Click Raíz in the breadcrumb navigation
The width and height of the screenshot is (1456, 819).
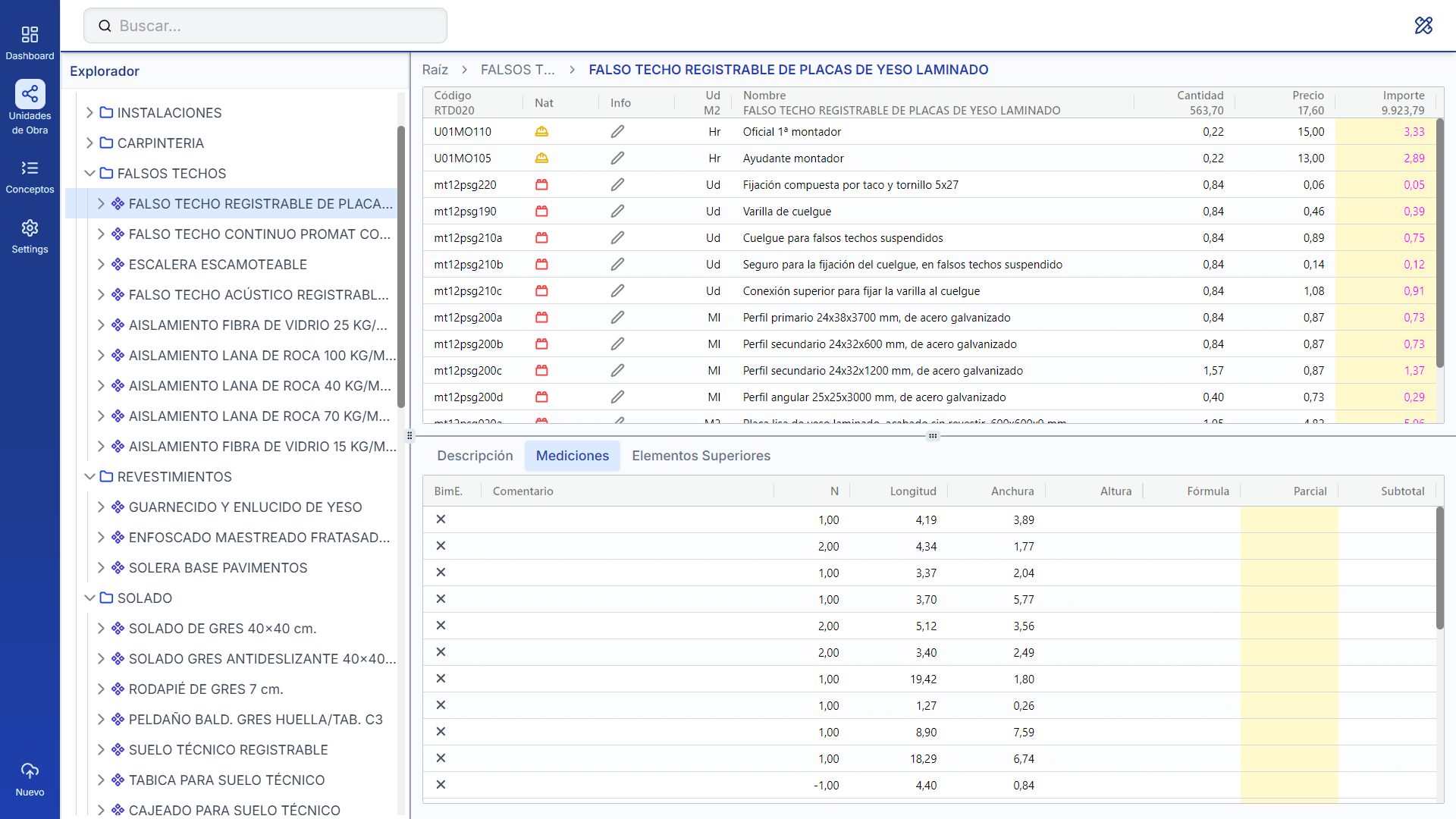435,69
